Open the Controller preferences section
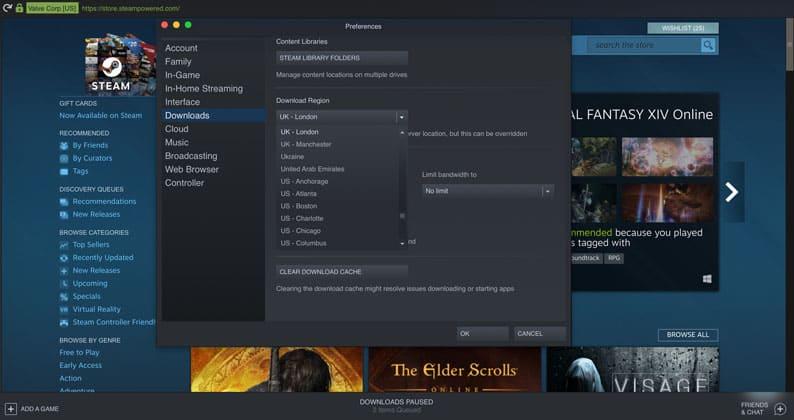Viewport: 794px width, 420px height. (184, 183)
